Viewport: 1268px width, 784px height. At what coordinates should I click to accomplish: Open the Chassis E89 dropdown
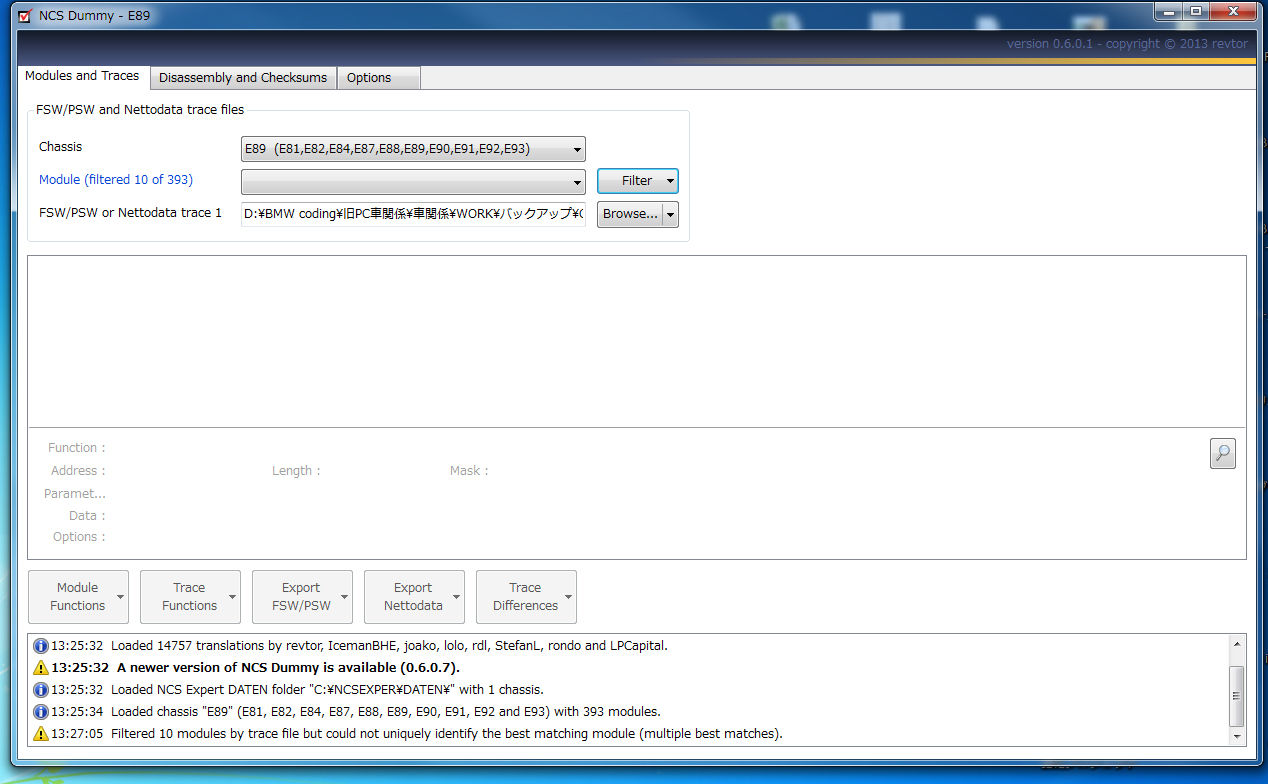pos(413,149)
